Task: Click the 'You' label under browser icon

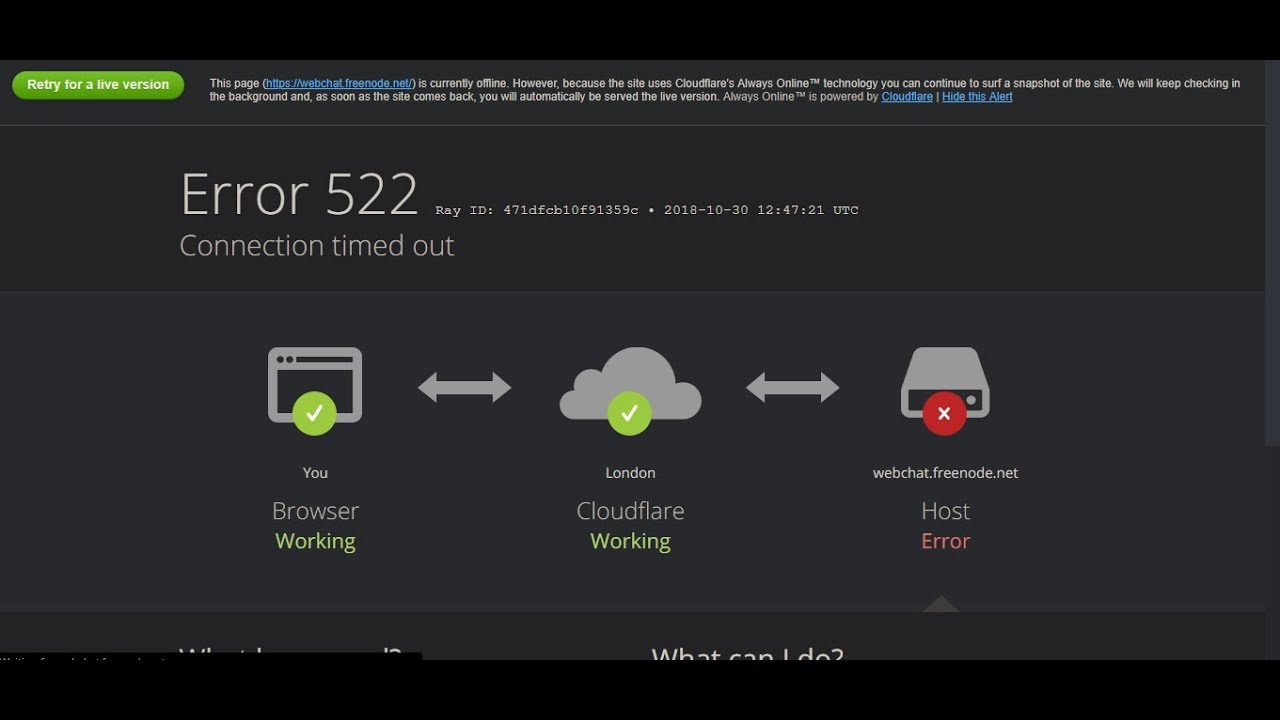Action: [x=315, y=473]
